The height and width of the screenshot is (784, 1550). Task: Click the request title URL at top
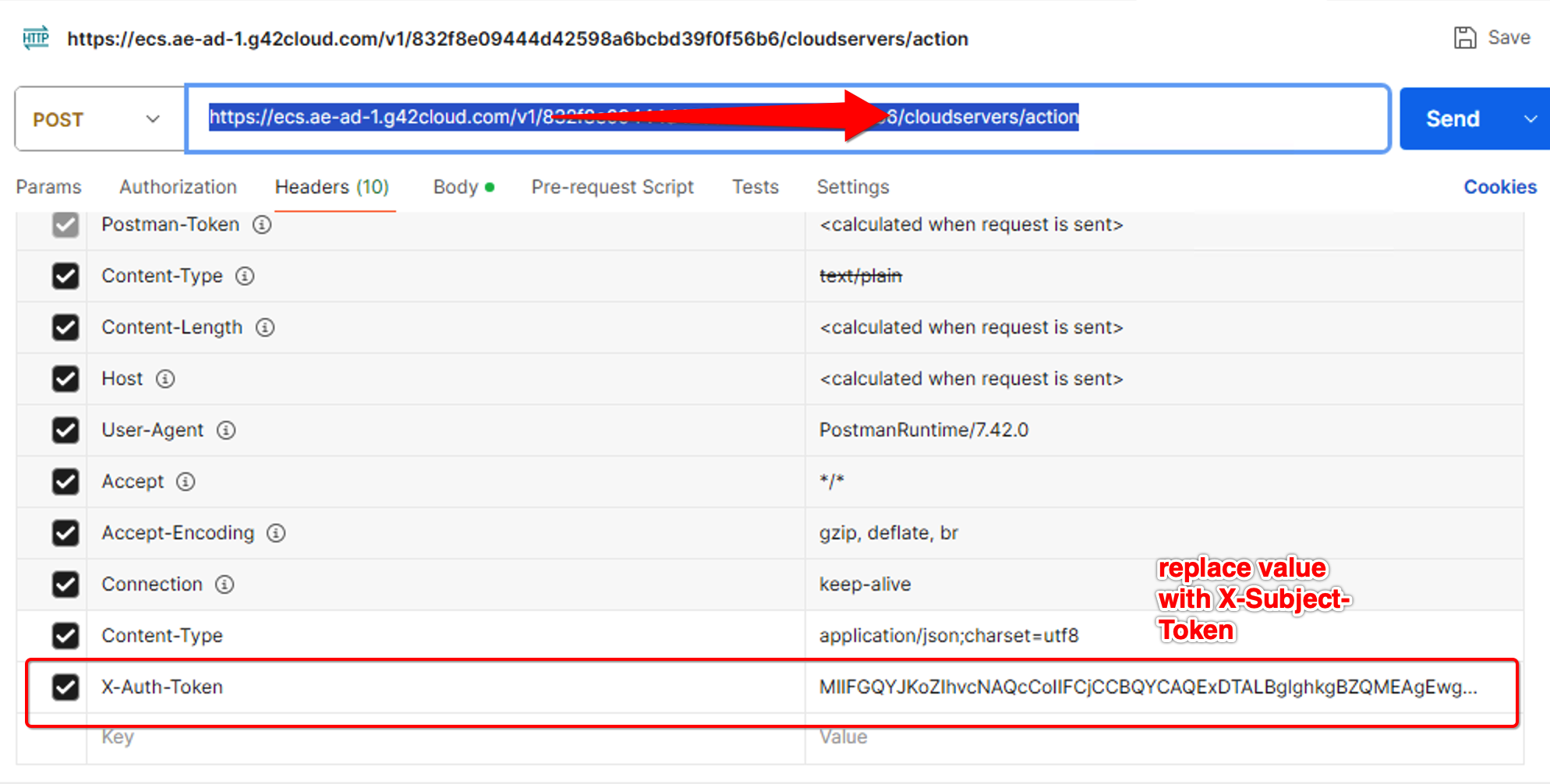coord(518,39)
